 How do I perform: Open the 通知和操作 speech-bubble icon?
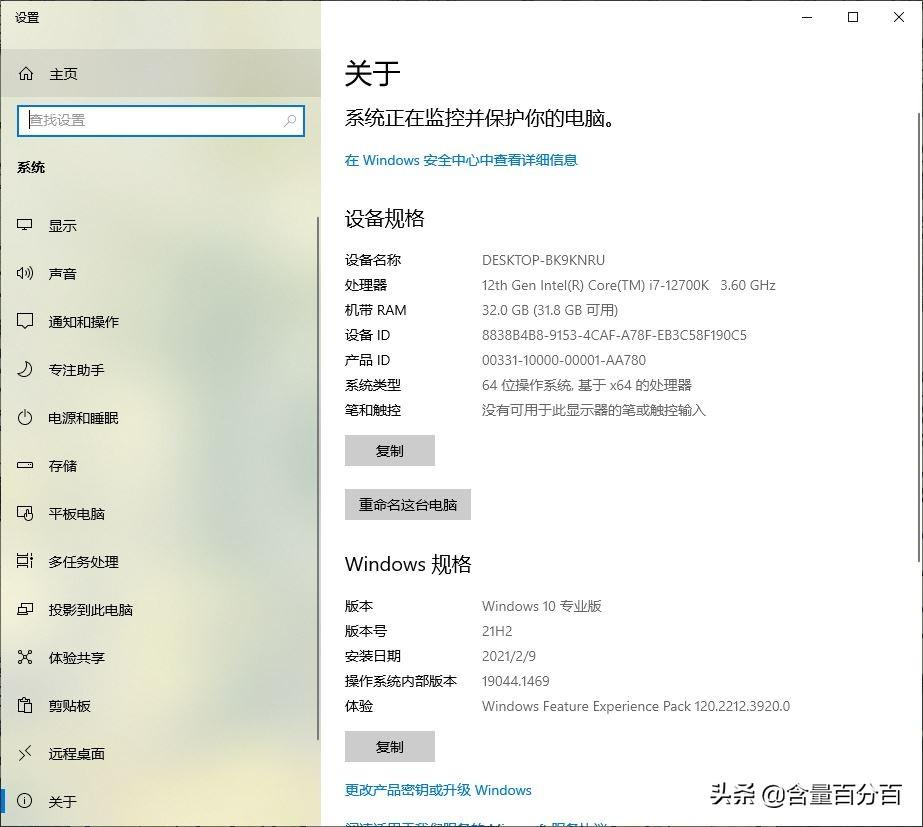click(25, 321)
